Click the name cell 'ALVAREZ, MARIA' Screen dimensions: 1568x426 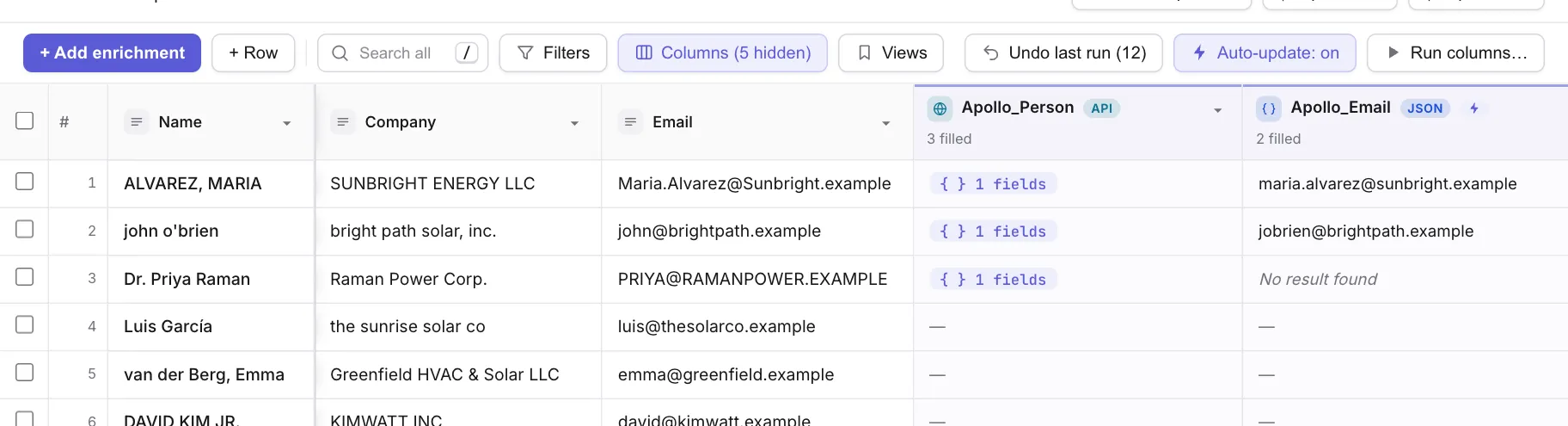pos(211,183)
